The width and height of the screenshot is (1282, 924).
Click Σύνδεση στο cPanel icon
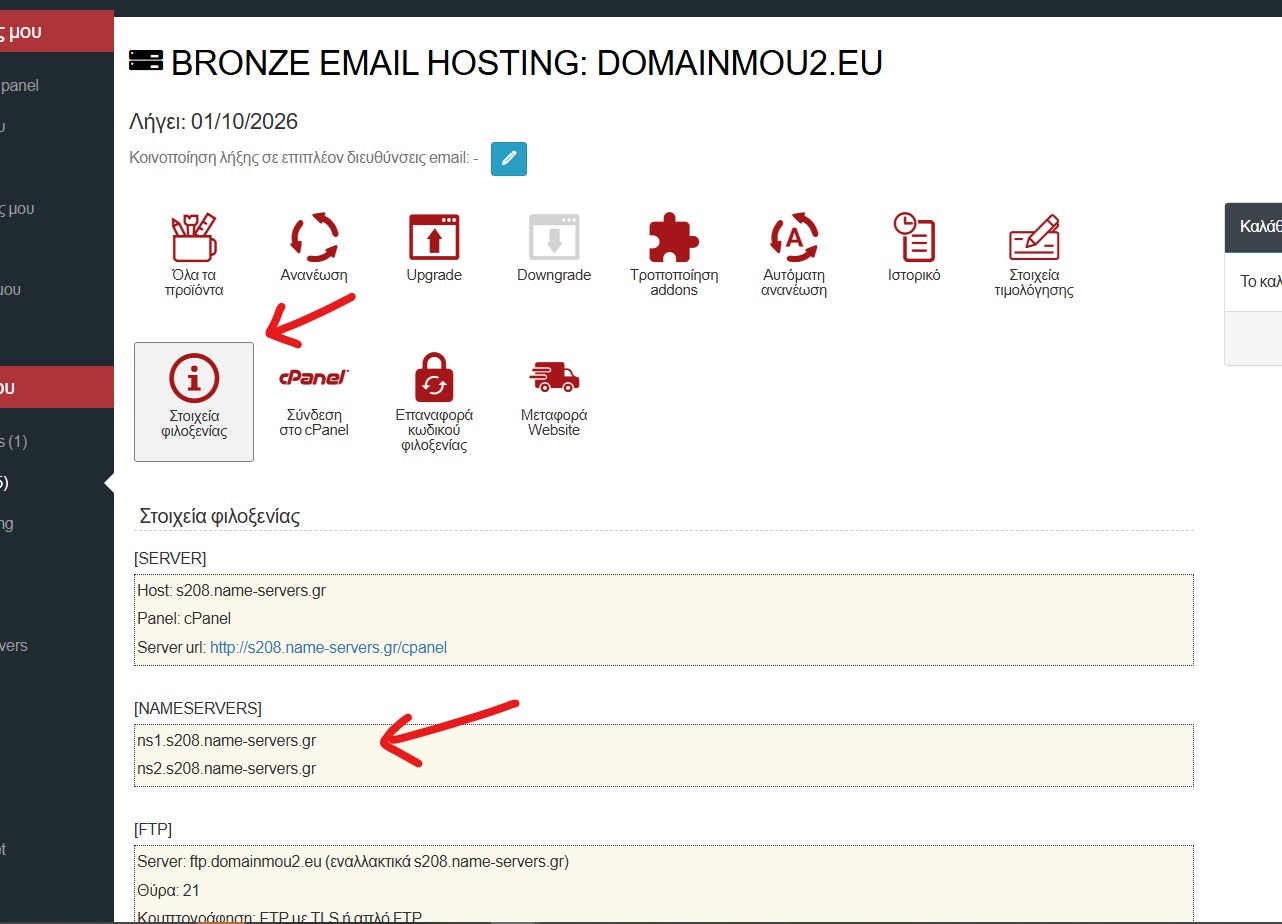(314, 400)
